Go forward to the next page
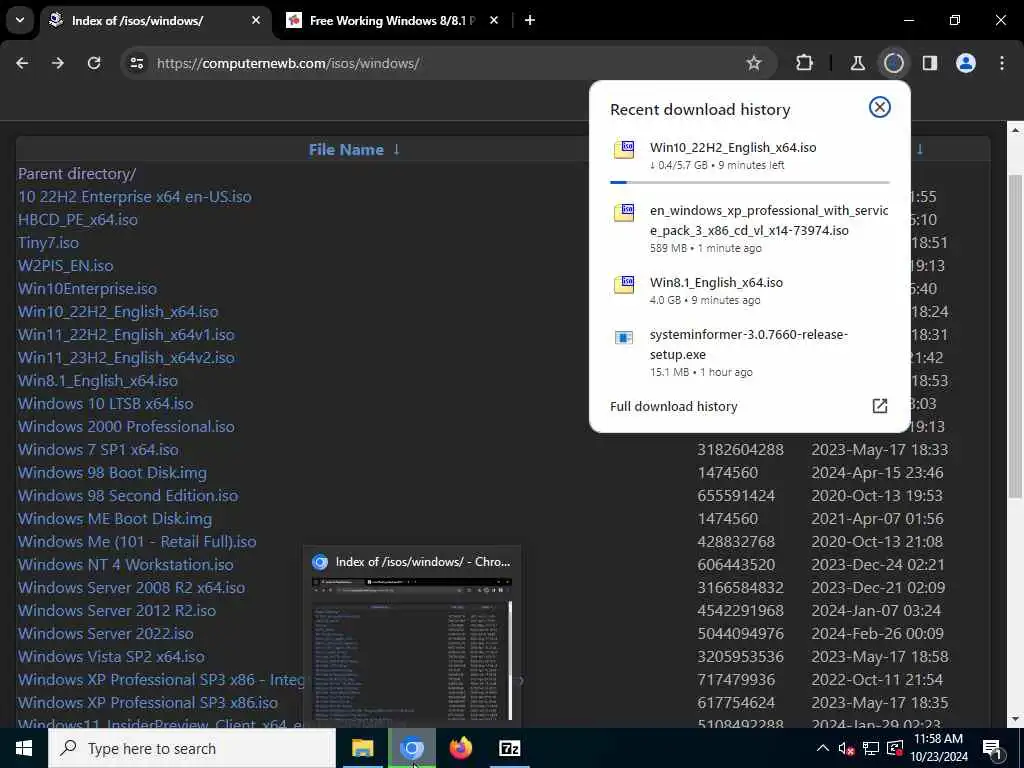The image size is (1024, 768). pyautogui.click(x=58, y=63)
